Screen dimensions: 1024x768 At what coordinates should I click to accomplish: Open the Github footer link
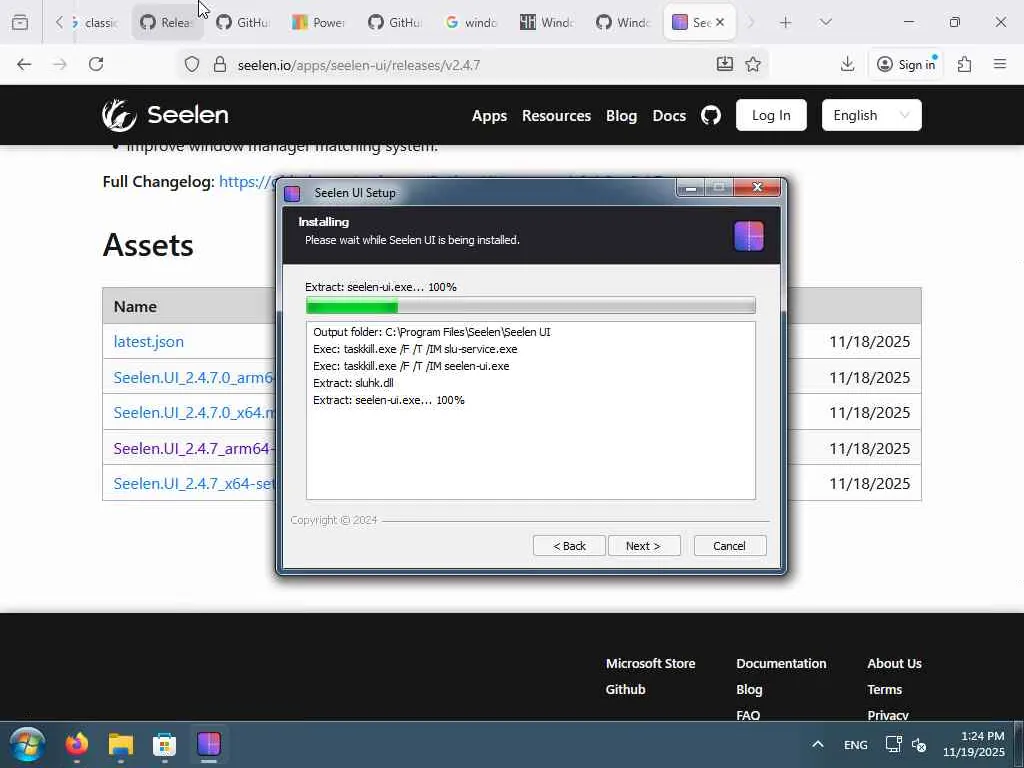pyautogui.click(x=625, y=690)
